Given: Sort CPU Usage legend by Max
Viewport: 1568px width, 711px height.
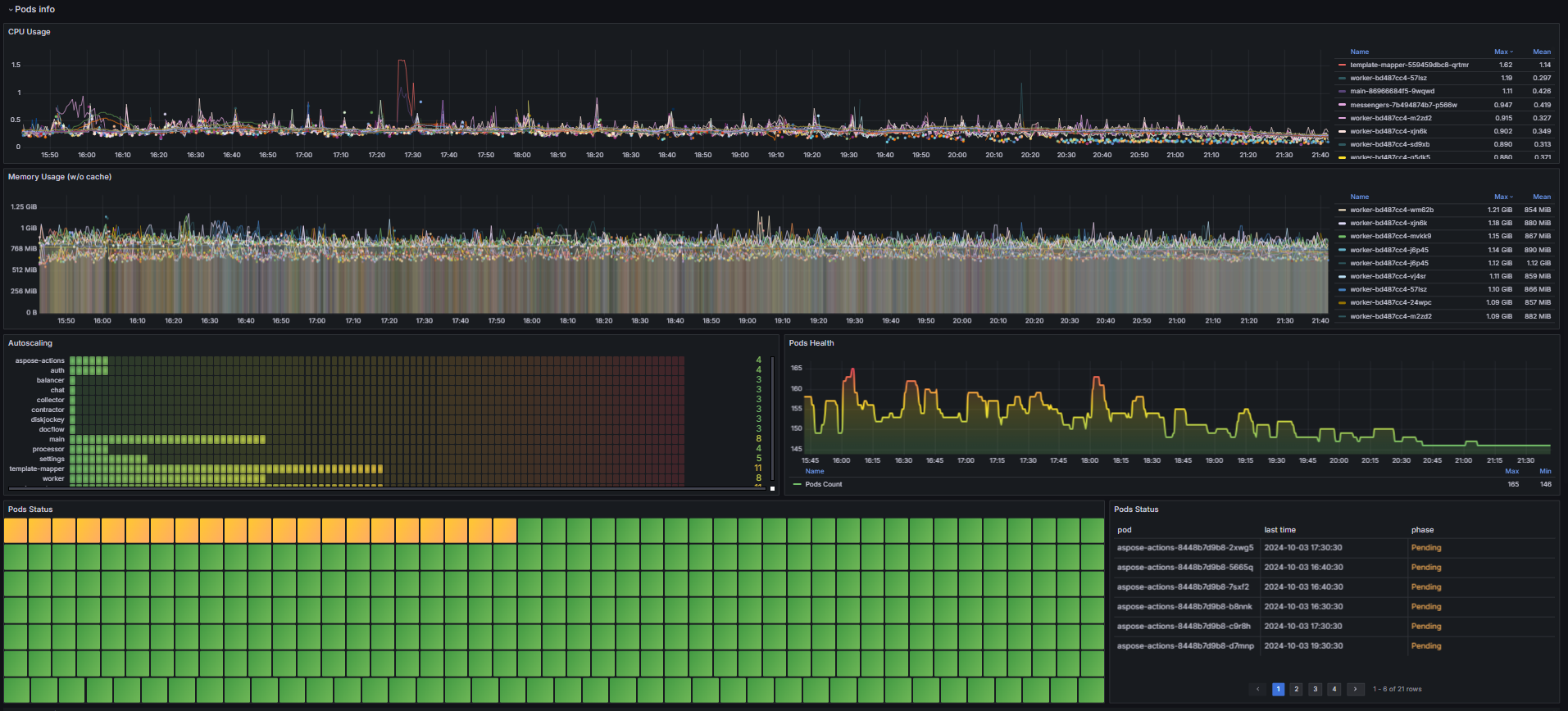Looking at the screenshot, I should [x=1503, y=52].
